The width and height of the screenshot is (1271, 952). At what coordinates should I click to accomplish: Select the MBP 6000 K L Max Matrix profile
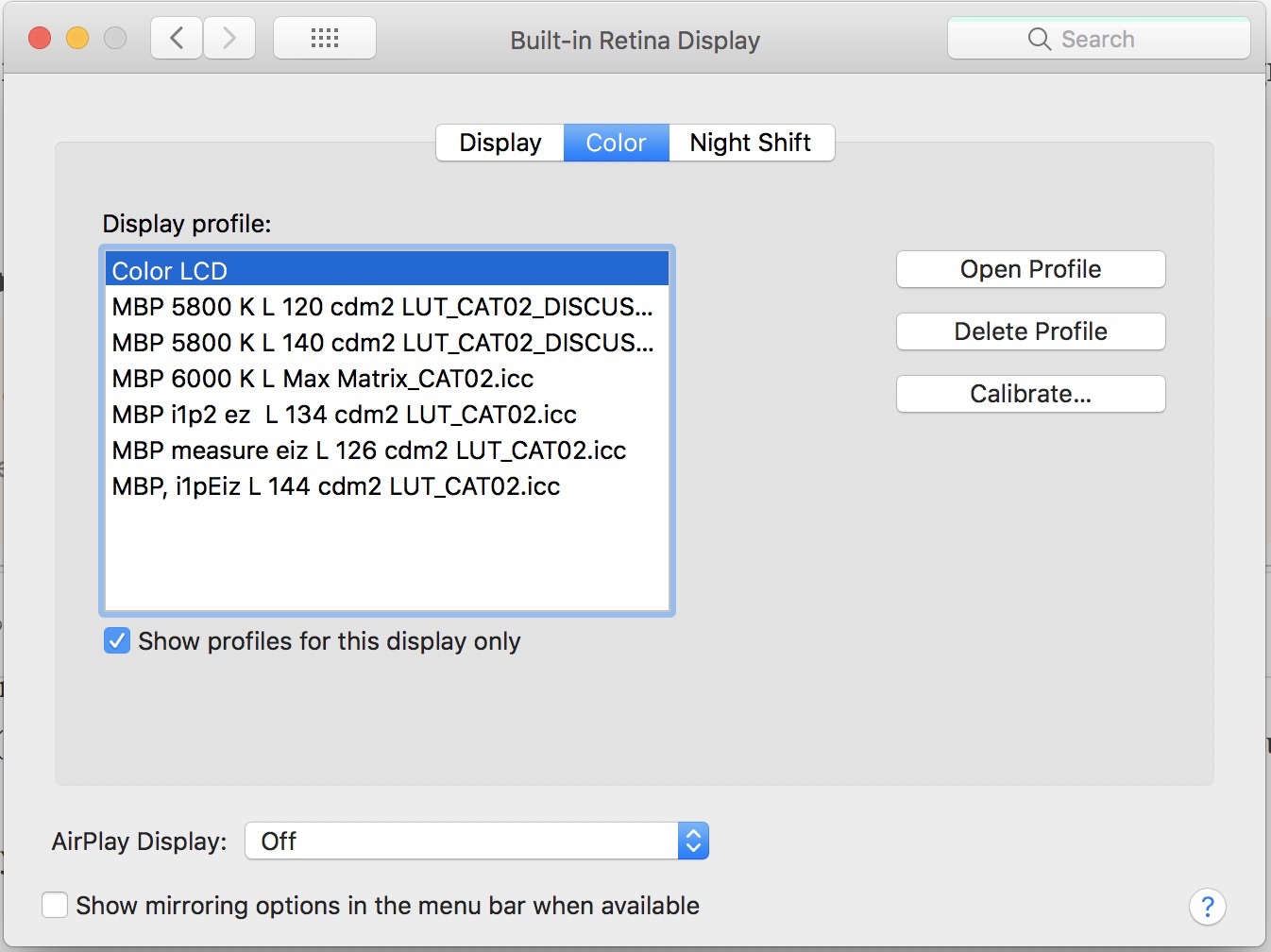point(322,379)
